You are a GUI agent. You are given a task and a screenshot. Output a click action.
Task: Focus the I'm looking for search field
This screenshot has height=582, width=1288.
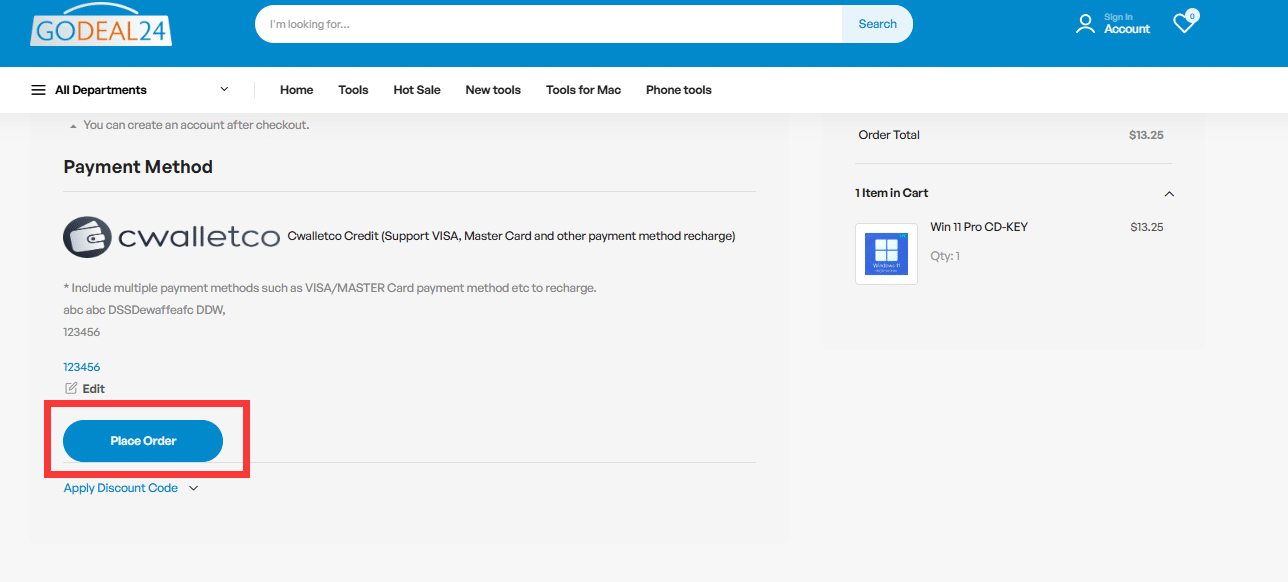(548, 24)
